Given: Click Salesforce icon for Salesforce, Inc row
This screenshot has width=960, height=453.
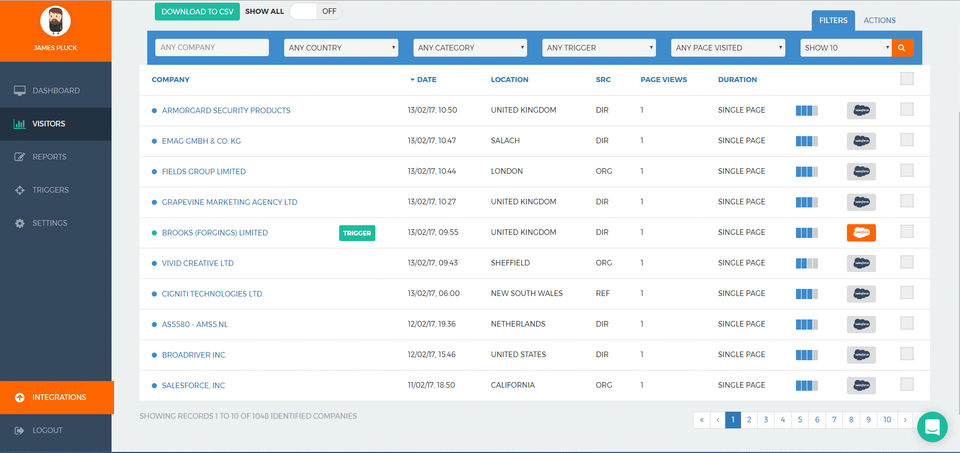Looking at the screenshot, I should pos(861,386).
